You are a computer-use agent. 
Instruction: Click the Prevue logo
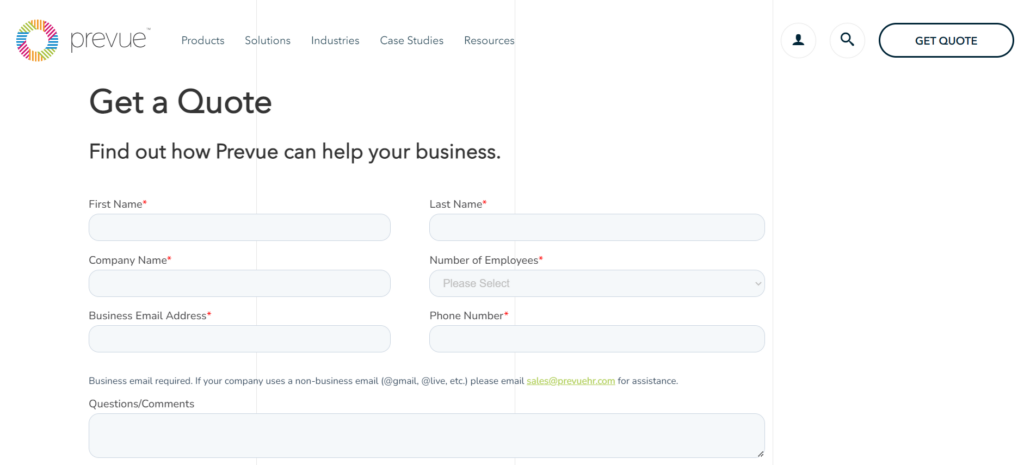83,40
